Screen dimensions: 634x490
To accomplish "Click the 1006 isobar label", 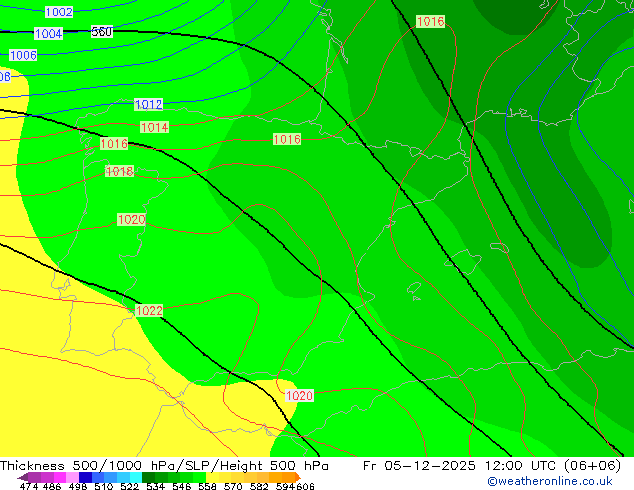I will pos(23,55).
